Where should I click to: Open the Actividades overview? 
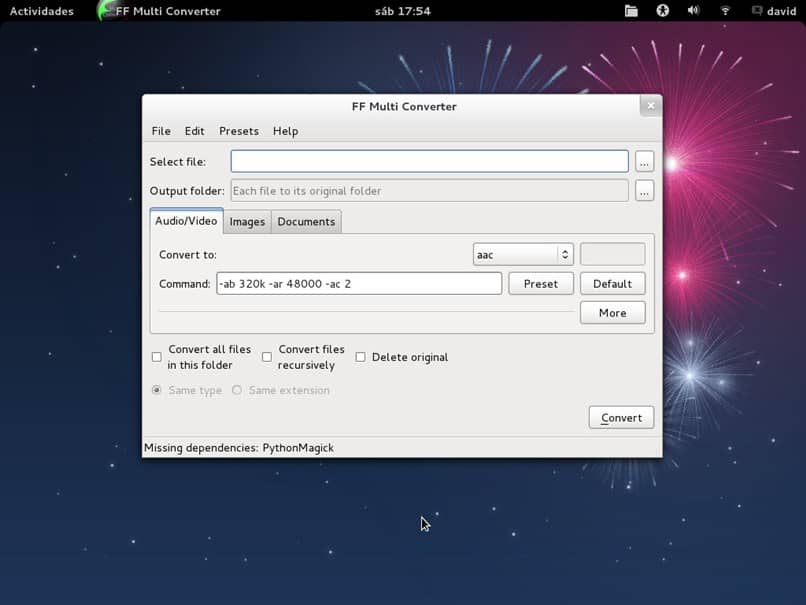[42, 11]
